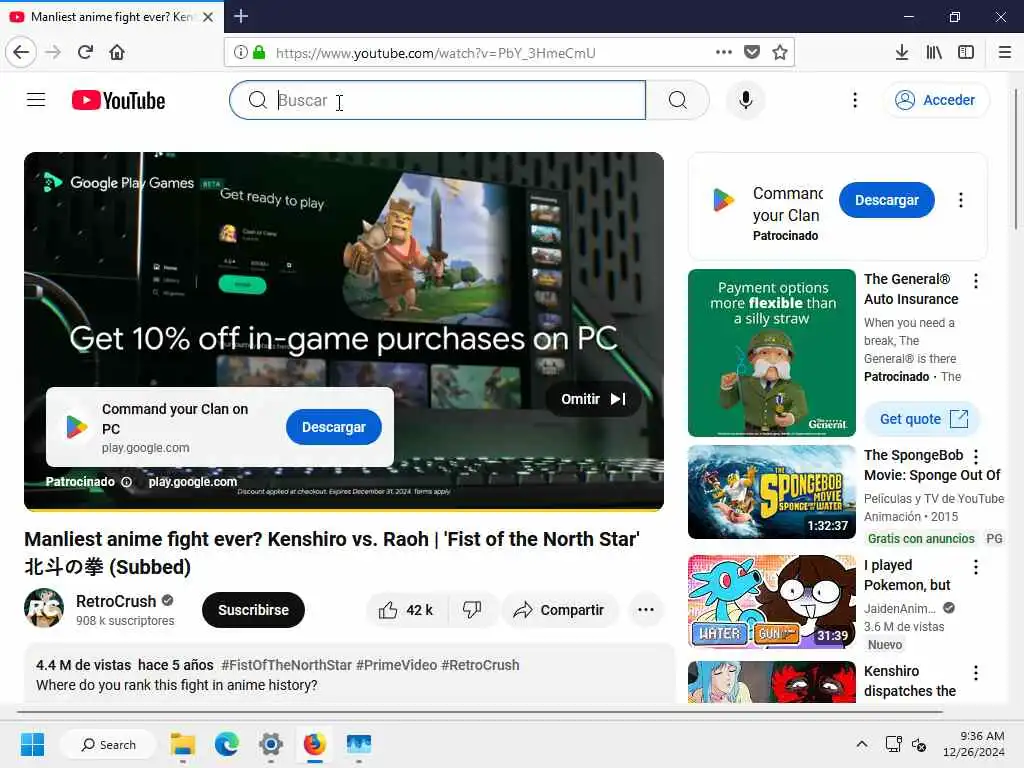Open options for I played Pokemon video
Screen dimensions: 1024x768
[976, 567]
